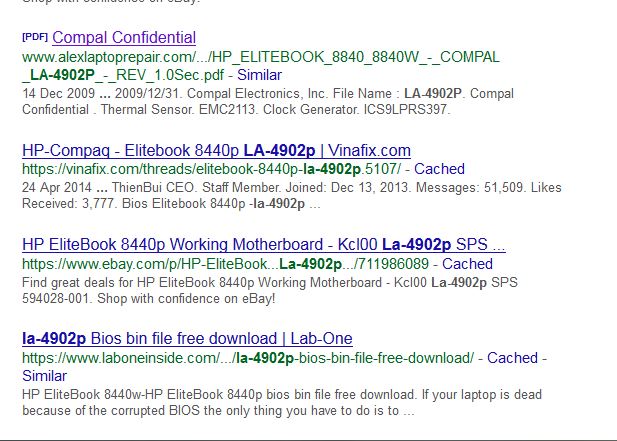617x441 pixels.
Task: Open la-4902p Bios bin file Lab-One result
Action: (187, 339)
